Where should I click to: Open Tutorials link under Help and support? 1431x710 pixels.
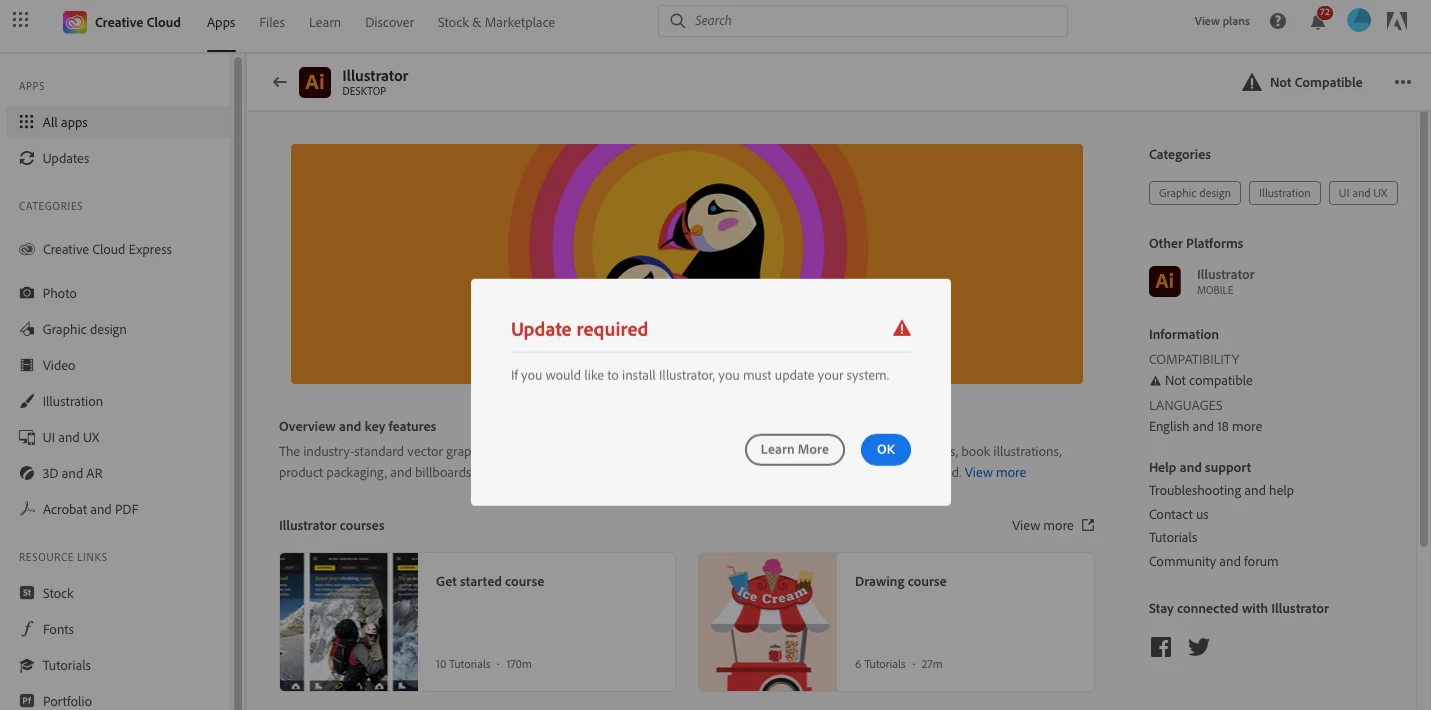click(x=1173, y=537)
